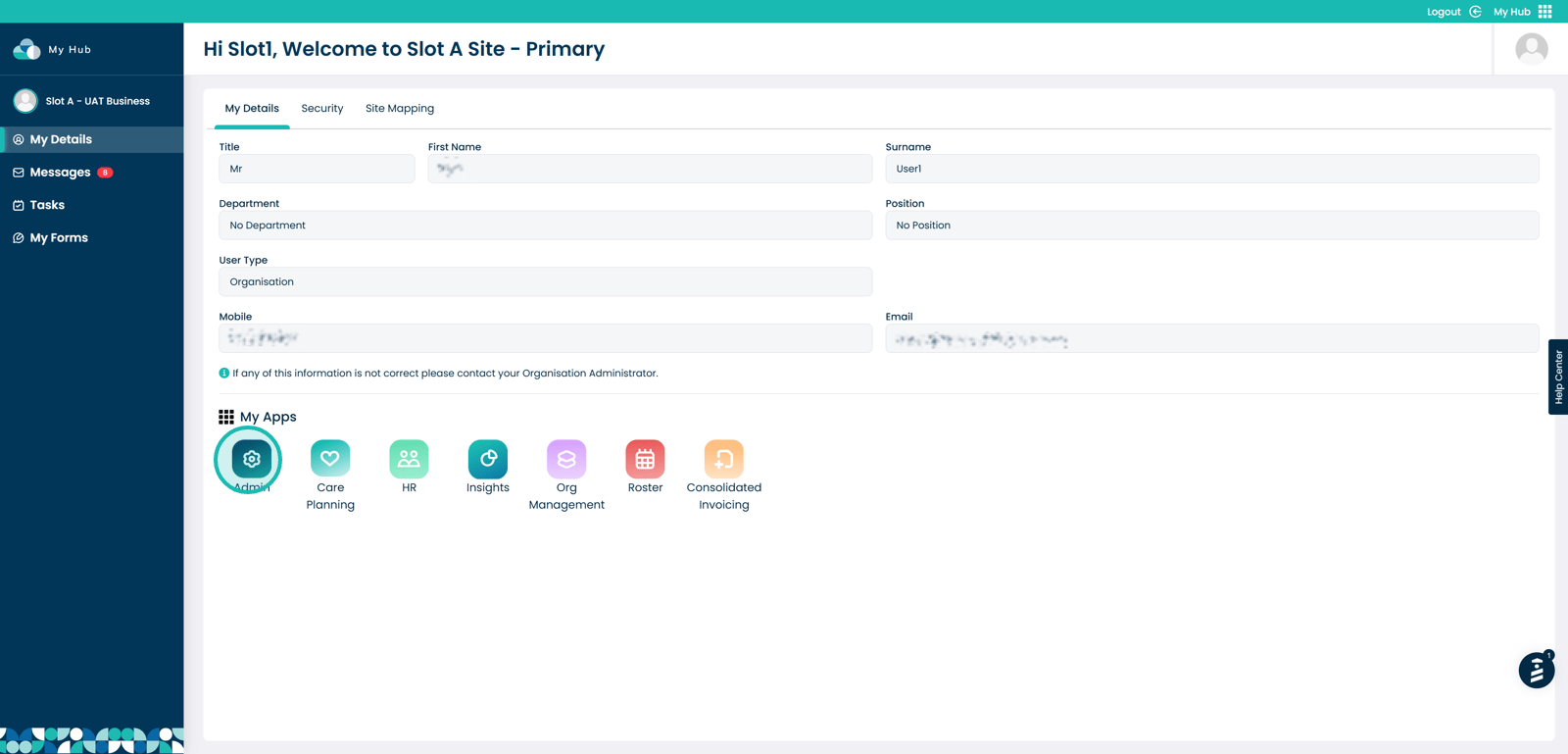Open the HR app icon
This screenshot has width=1568, height=754.
tap(409, 459)
